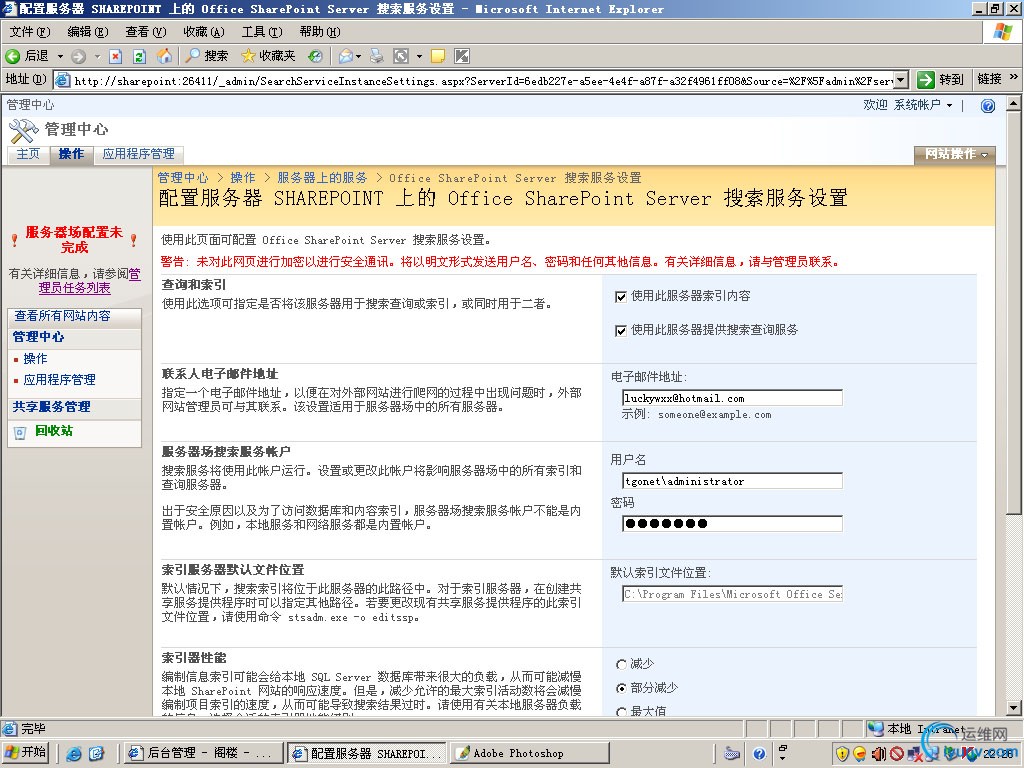Click the Forward arrow button
1024x768 pixels.
[78, 56]
